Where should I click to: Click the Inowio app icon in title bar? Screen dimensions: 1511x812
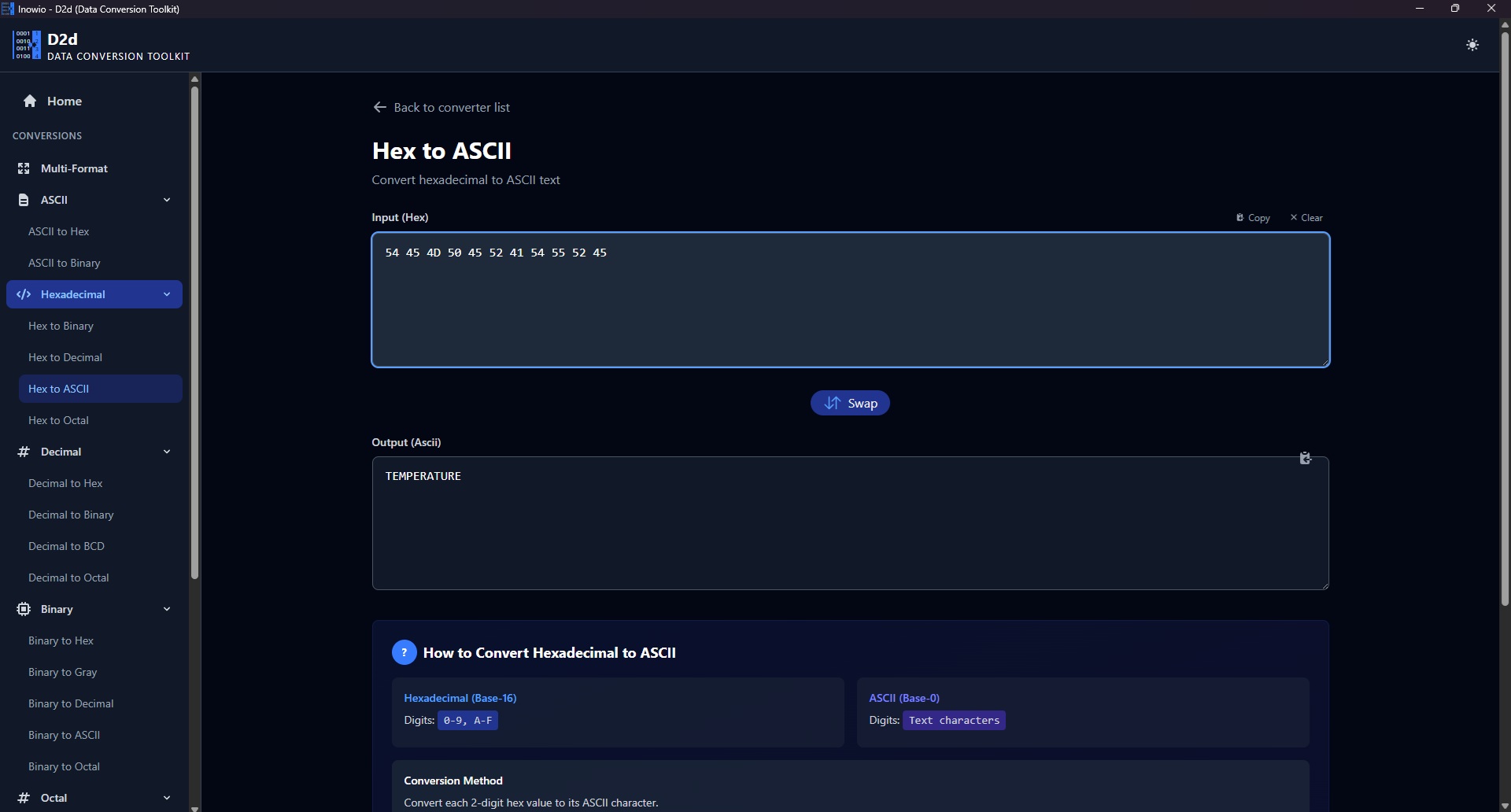pyautogui.click(x=8, y=9)
